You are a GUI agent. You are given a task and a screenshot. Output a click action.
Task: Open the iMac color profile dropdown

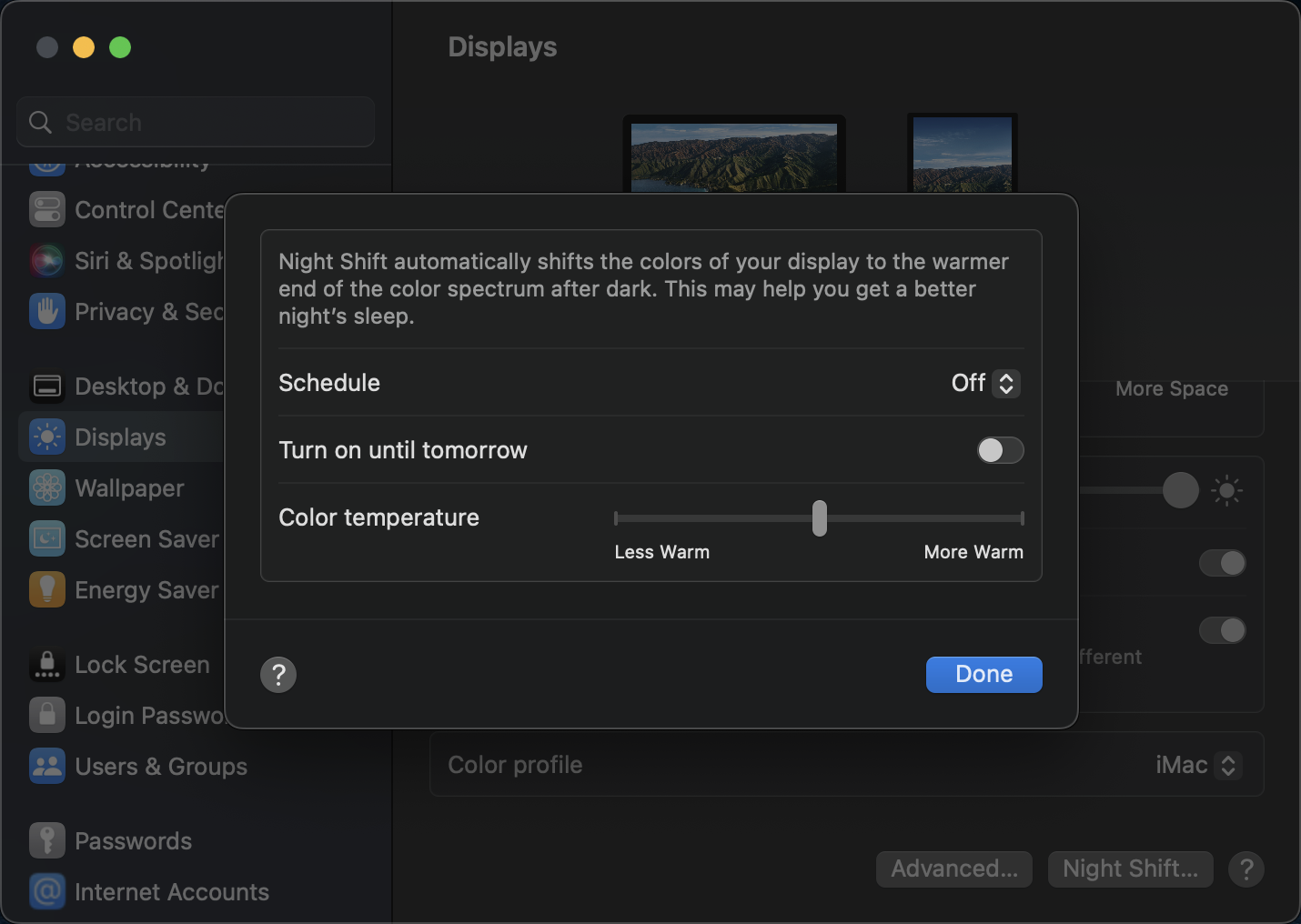tap(1198, 765)
